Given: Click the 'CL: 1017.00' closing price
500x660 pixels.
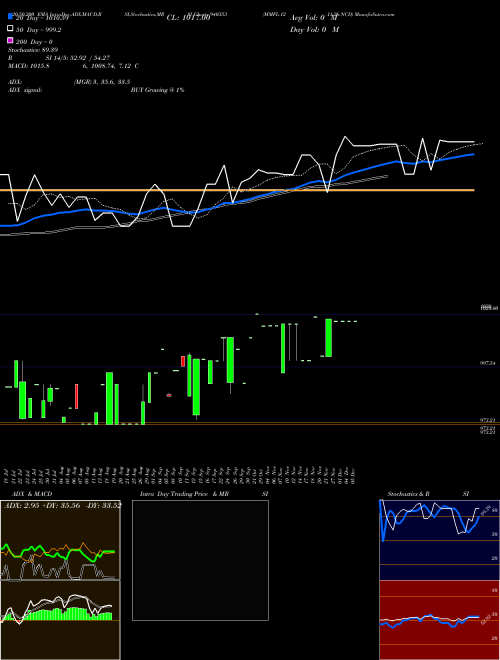Looking at the screenshot, I should 188,18.
